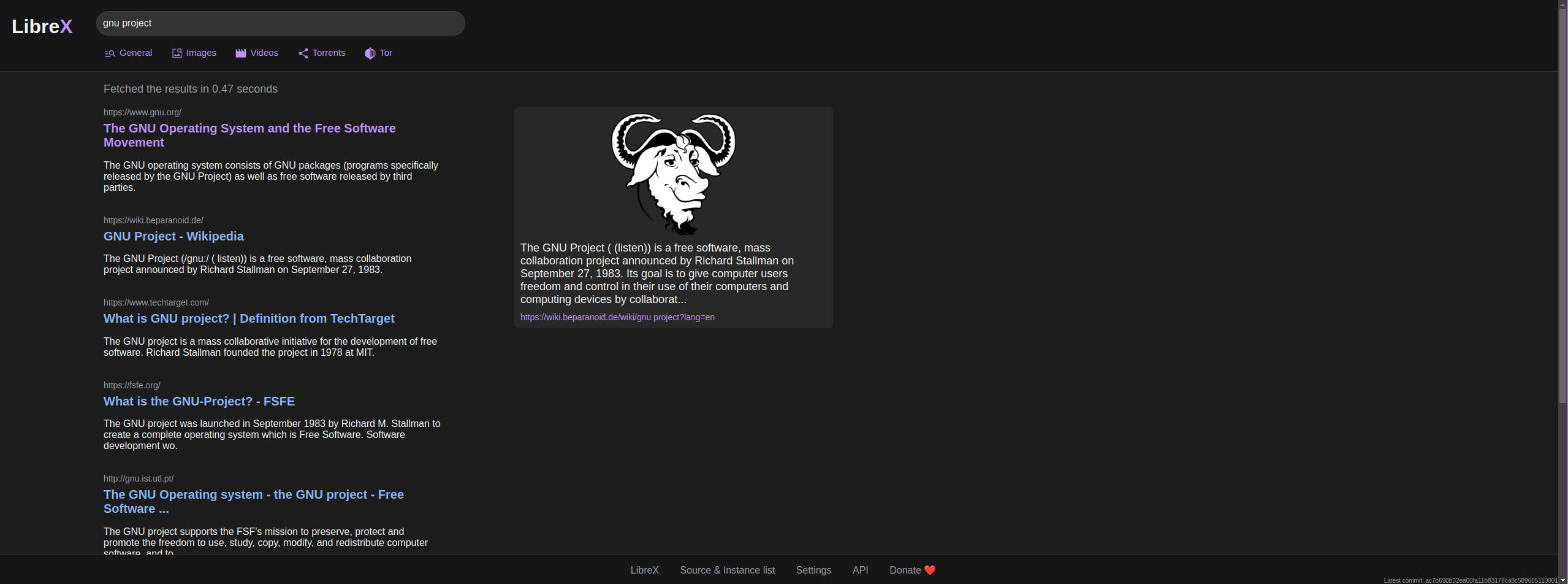Click the 'https://www.gnu.org/' result URL text
The height and width of the screenshot is (584, 1568).
(142, 112)
